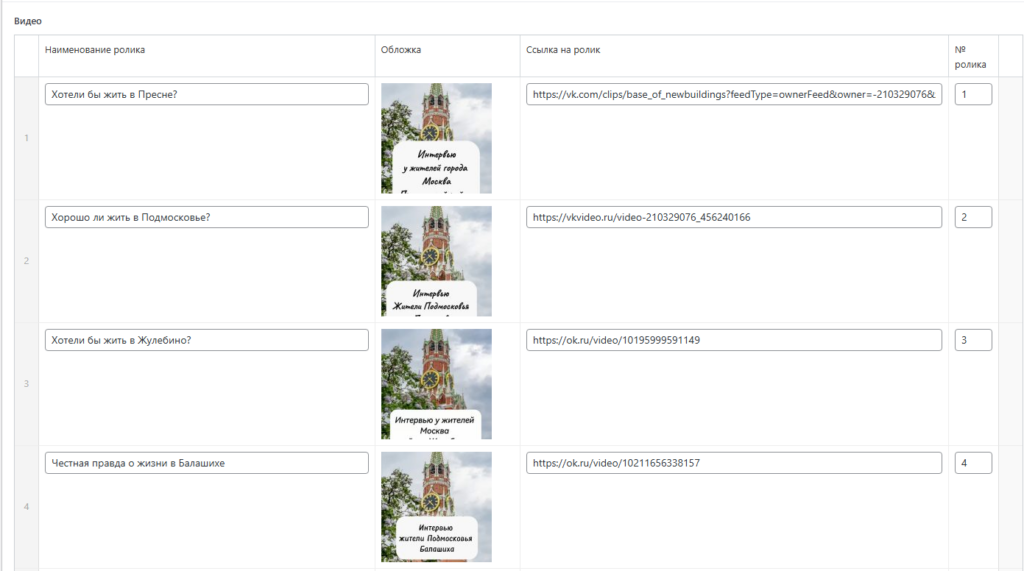The image size is (1024, 571).
Task: Focus the ok.ru/video/10211656338157 link field
Action: pos(733,463)
